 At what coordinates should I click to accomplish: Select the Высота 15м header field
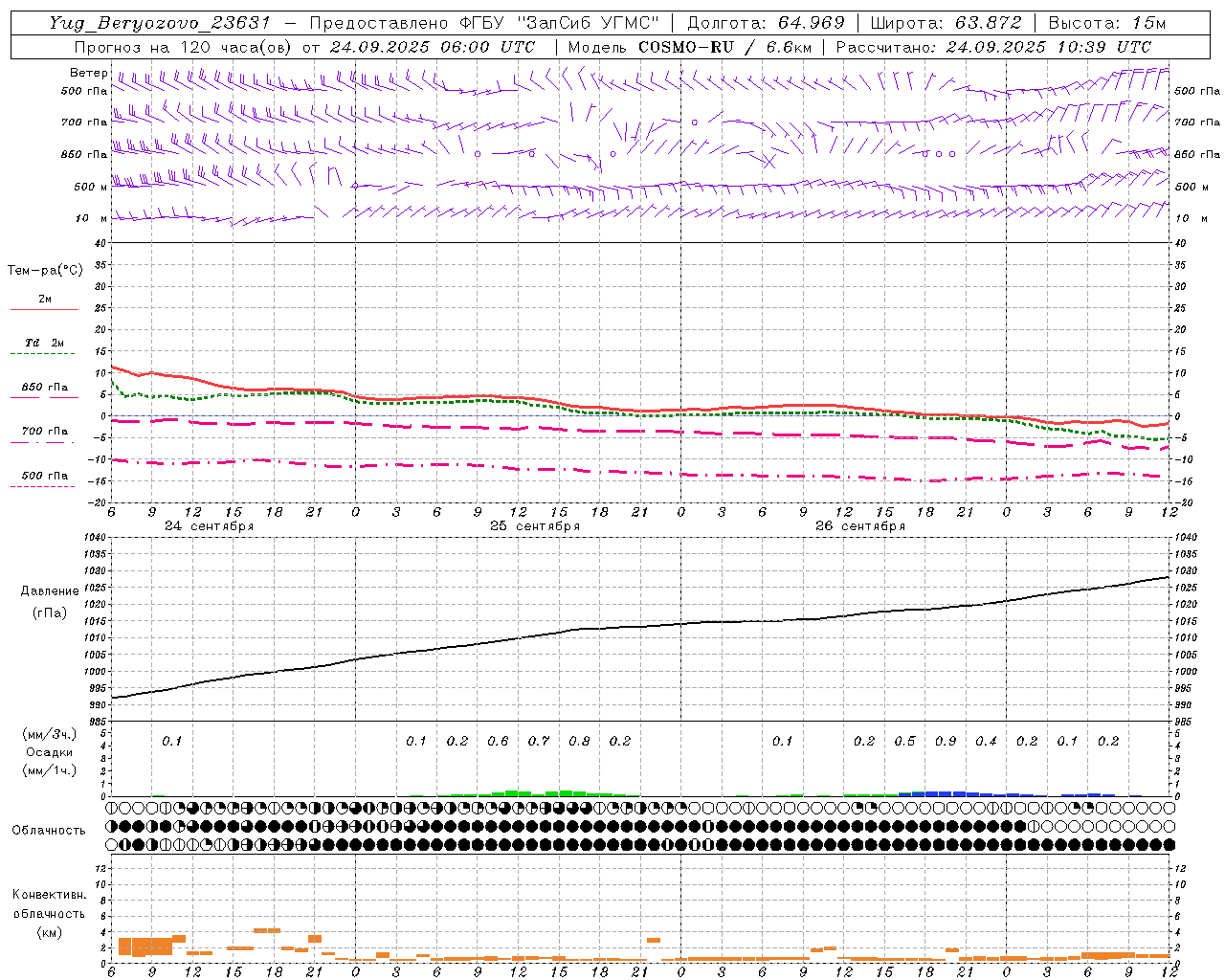(x=1107, y=23)
